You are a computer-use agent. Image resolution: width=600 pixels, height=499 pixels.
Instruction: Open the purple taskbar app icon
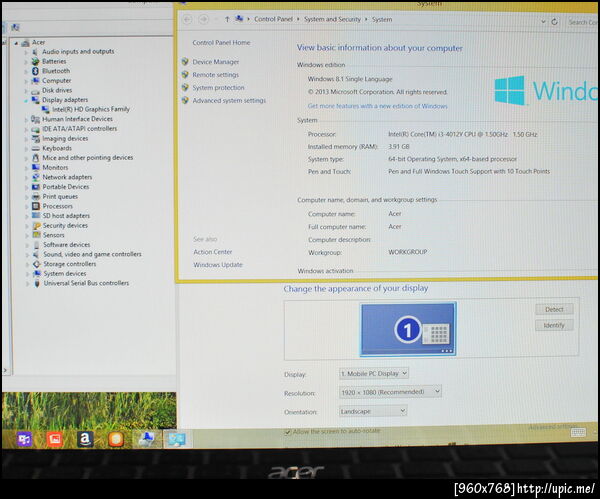24,439
